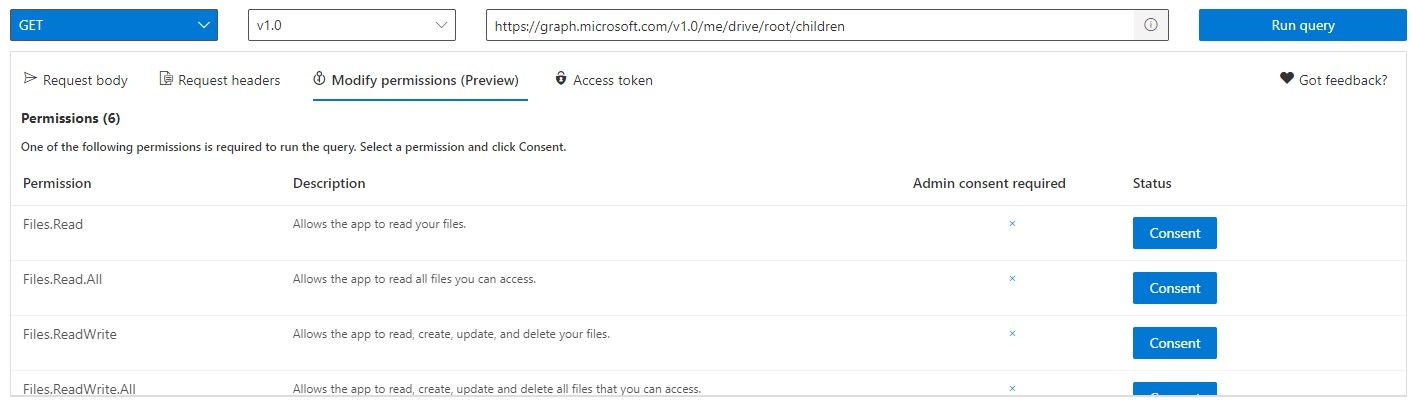Select the Access token tab

(612, 80)
